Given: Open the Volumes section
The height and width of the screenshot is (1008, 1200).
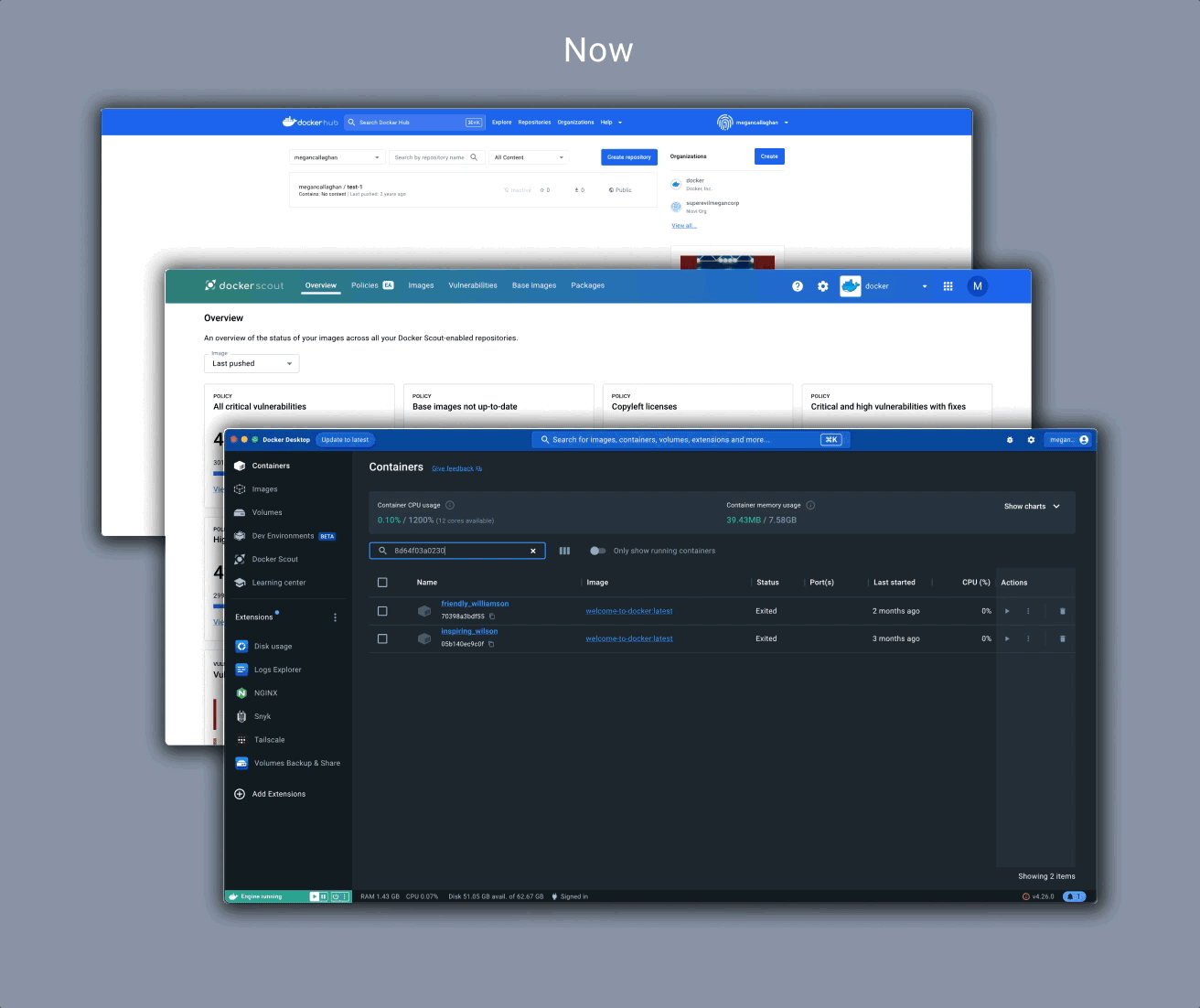Looking at the screenshot, I should pyautogui.click(x=267, y=512).
